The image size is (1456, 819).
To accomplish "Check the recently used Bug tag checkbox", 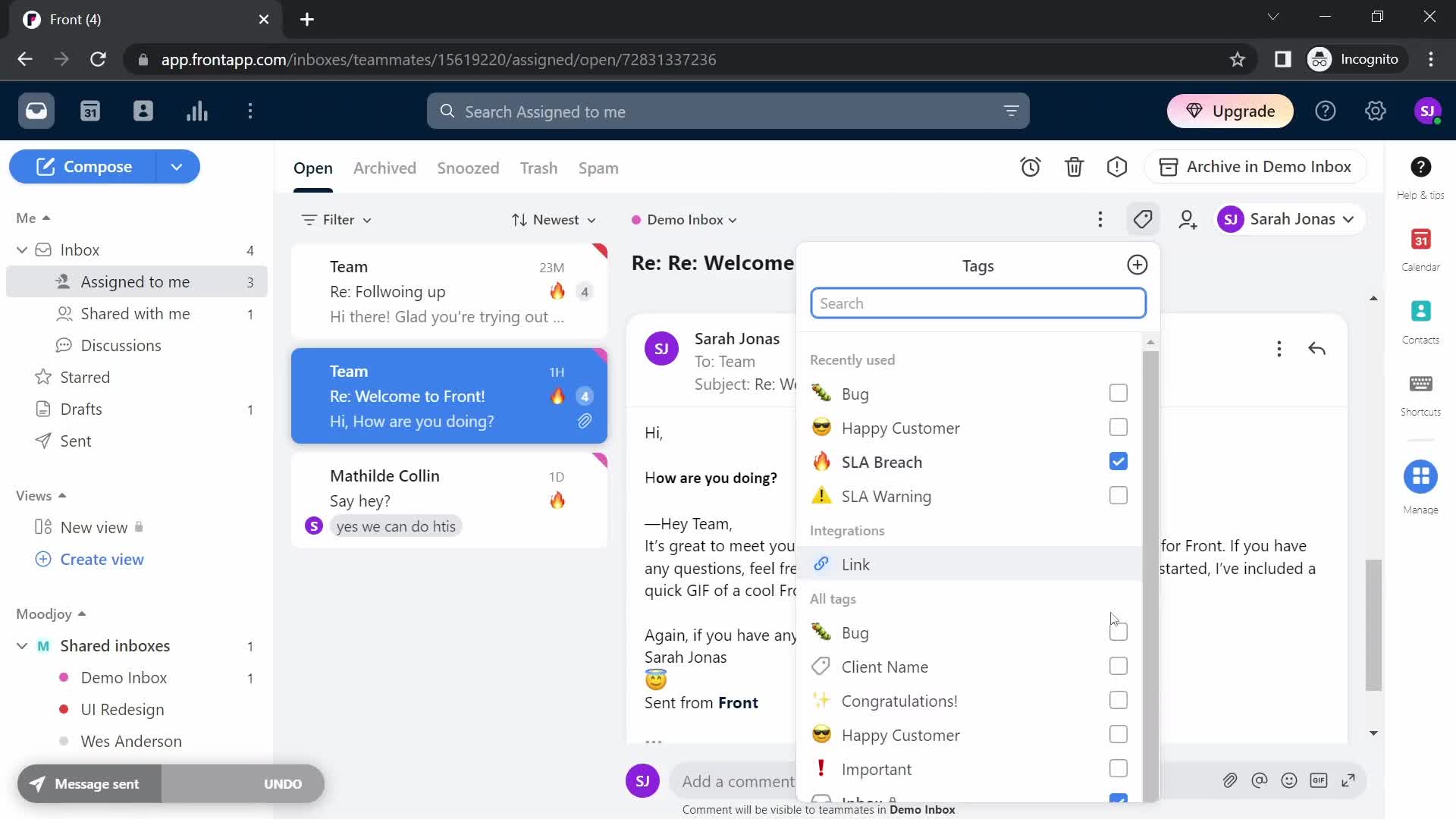I will point(1119,393).
